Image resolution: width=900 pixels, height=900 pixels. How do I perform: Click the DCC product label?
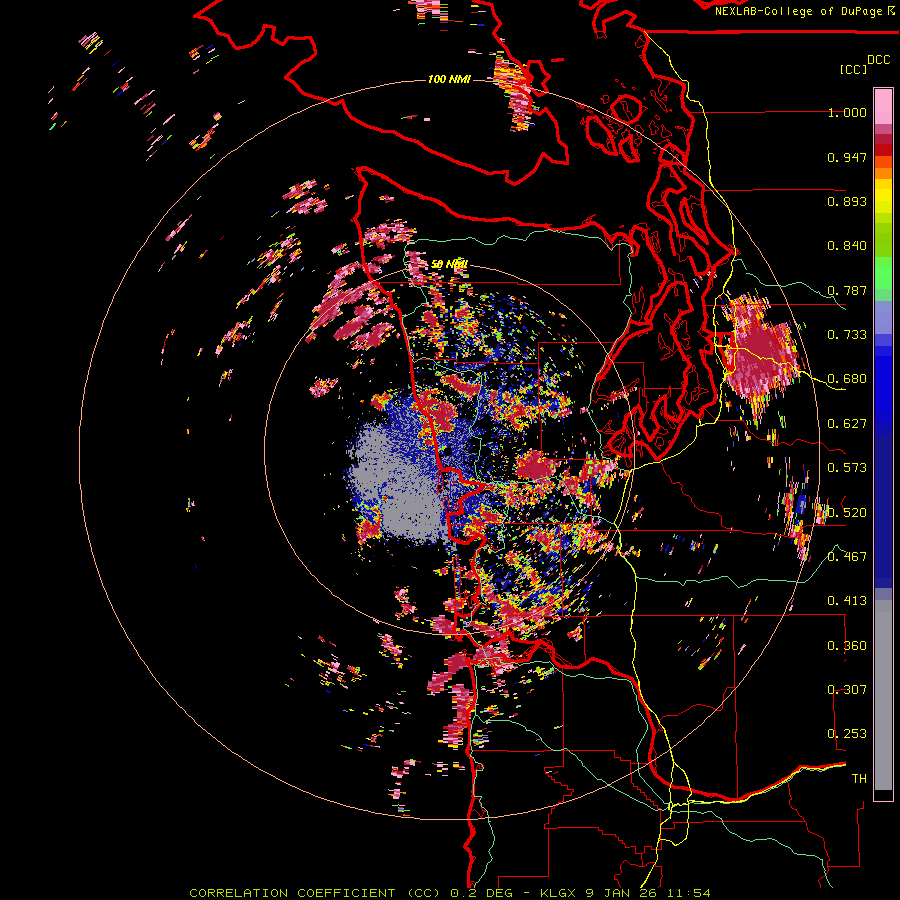pos(879,60)
